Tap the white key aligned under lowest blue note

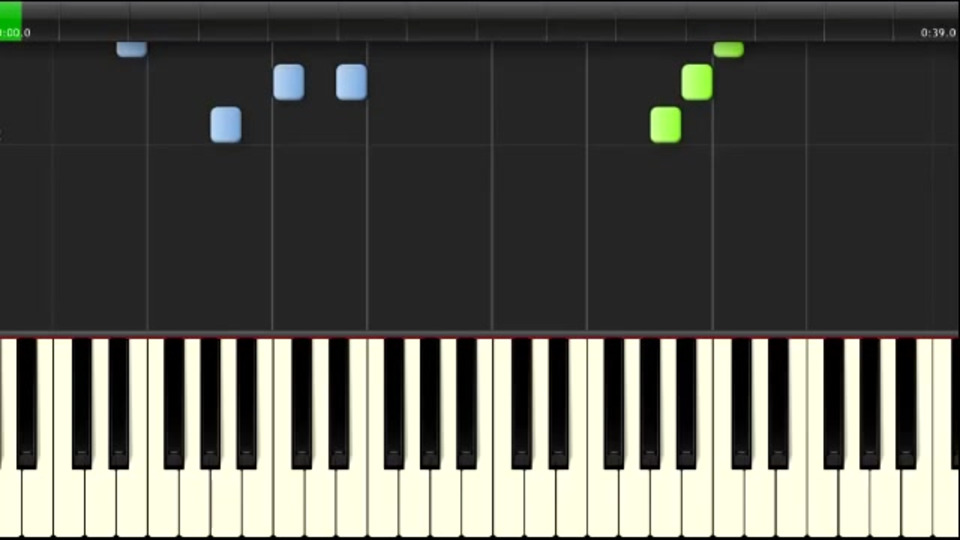pyautogui.click(x=226, y=502)
